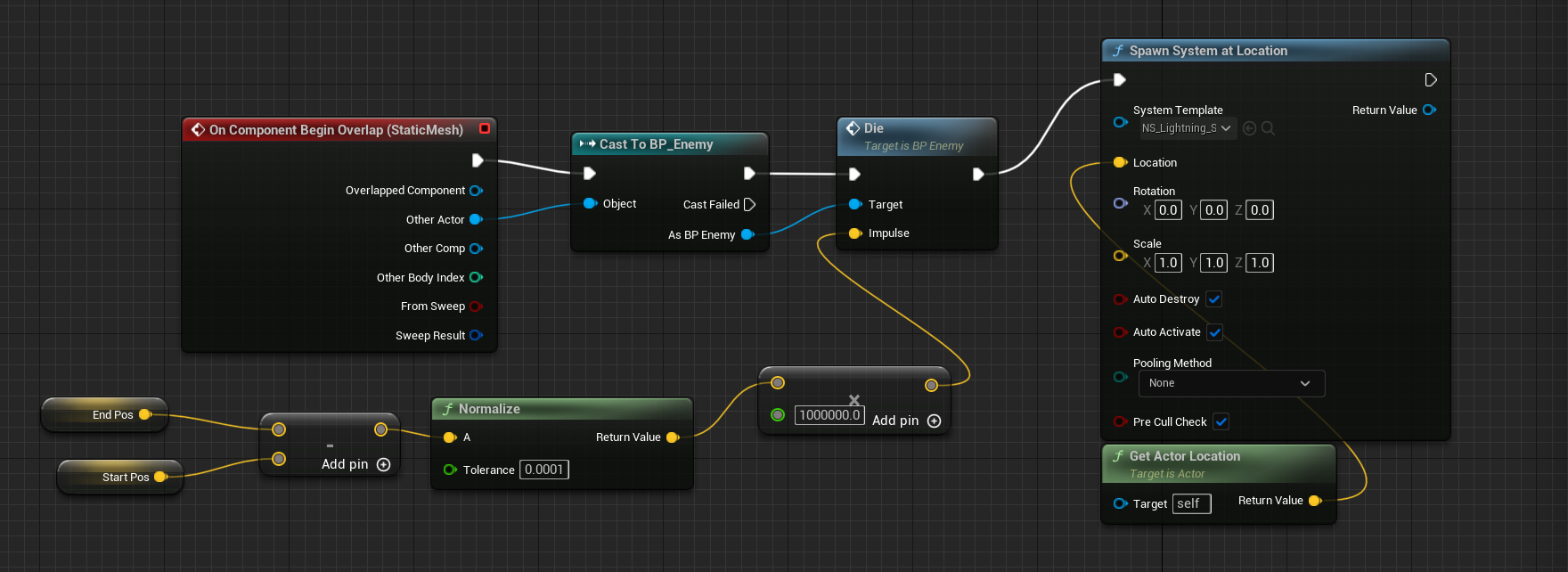Click the Use Selected Asset arrow icon beside System Template
This screenshot has width=1568, height=572.
click(x=1249, y=128)
